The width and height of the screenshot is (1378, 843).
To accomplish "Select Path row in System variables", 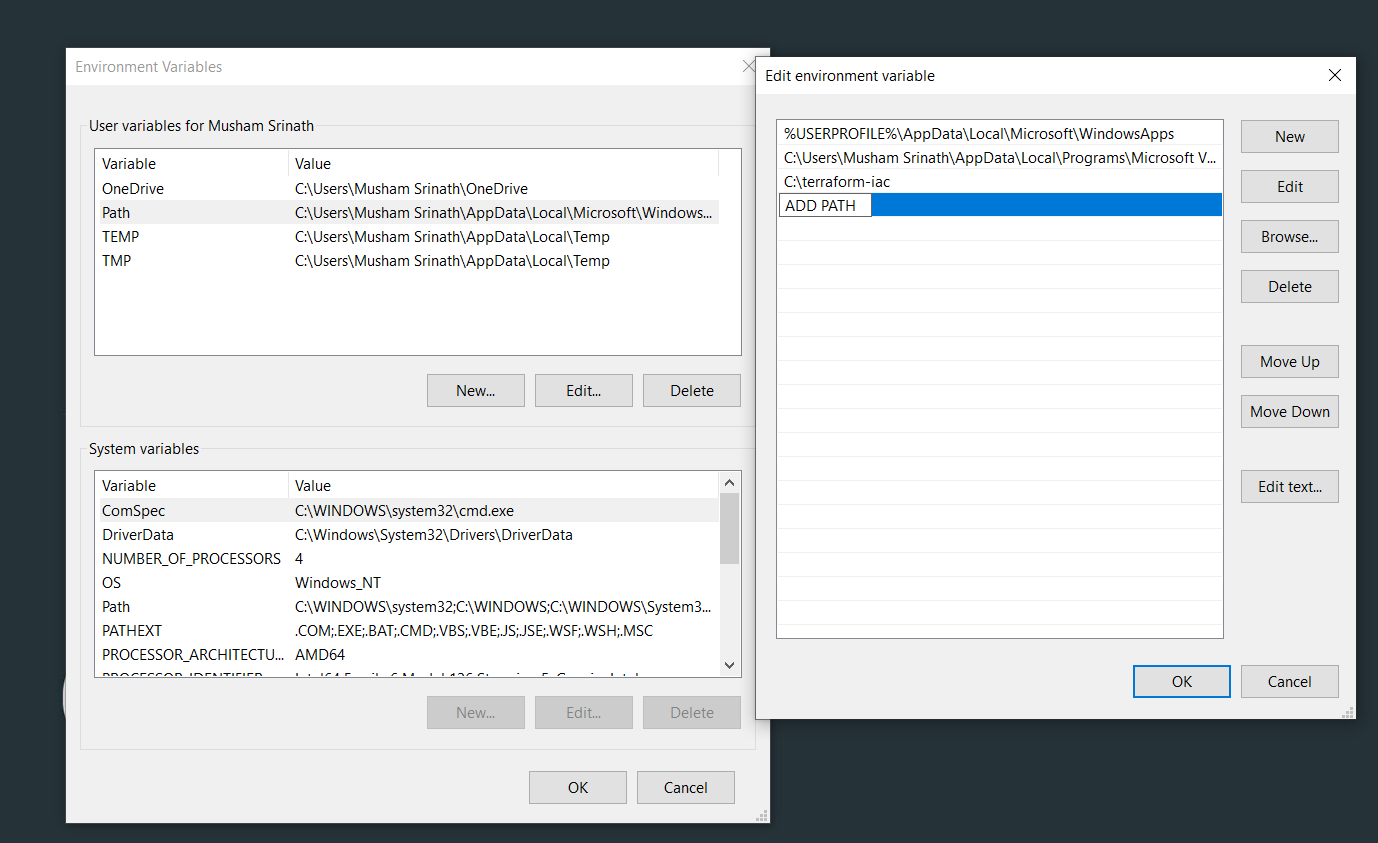I will tap(407, 607).
